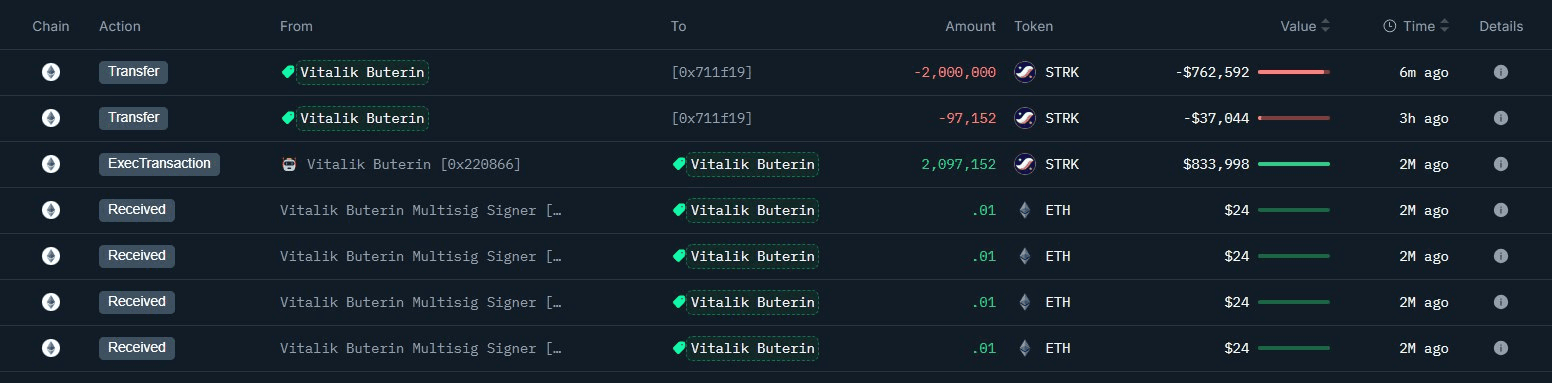The image size is (1552, 383).
Task: Click red value bar for -$762,592
Action: tap(1294, 72)
